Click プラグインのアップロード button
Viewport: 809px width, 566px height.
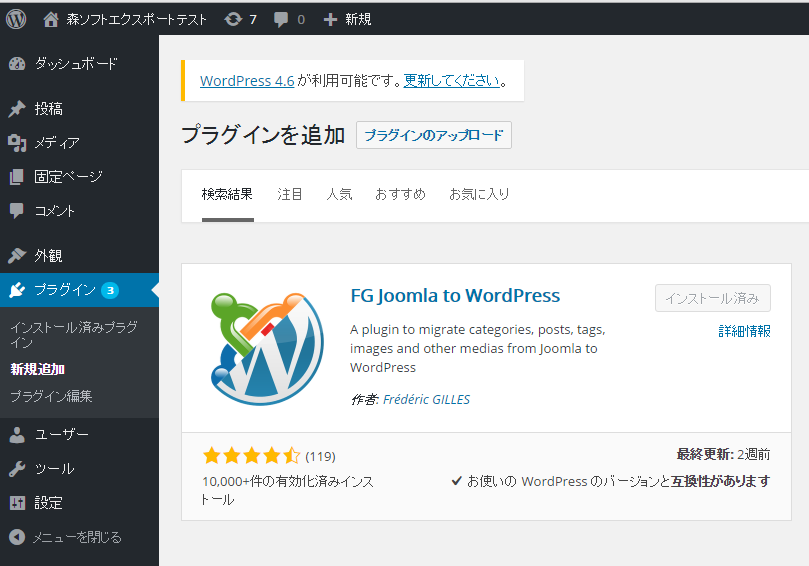[x=433, y=135]
